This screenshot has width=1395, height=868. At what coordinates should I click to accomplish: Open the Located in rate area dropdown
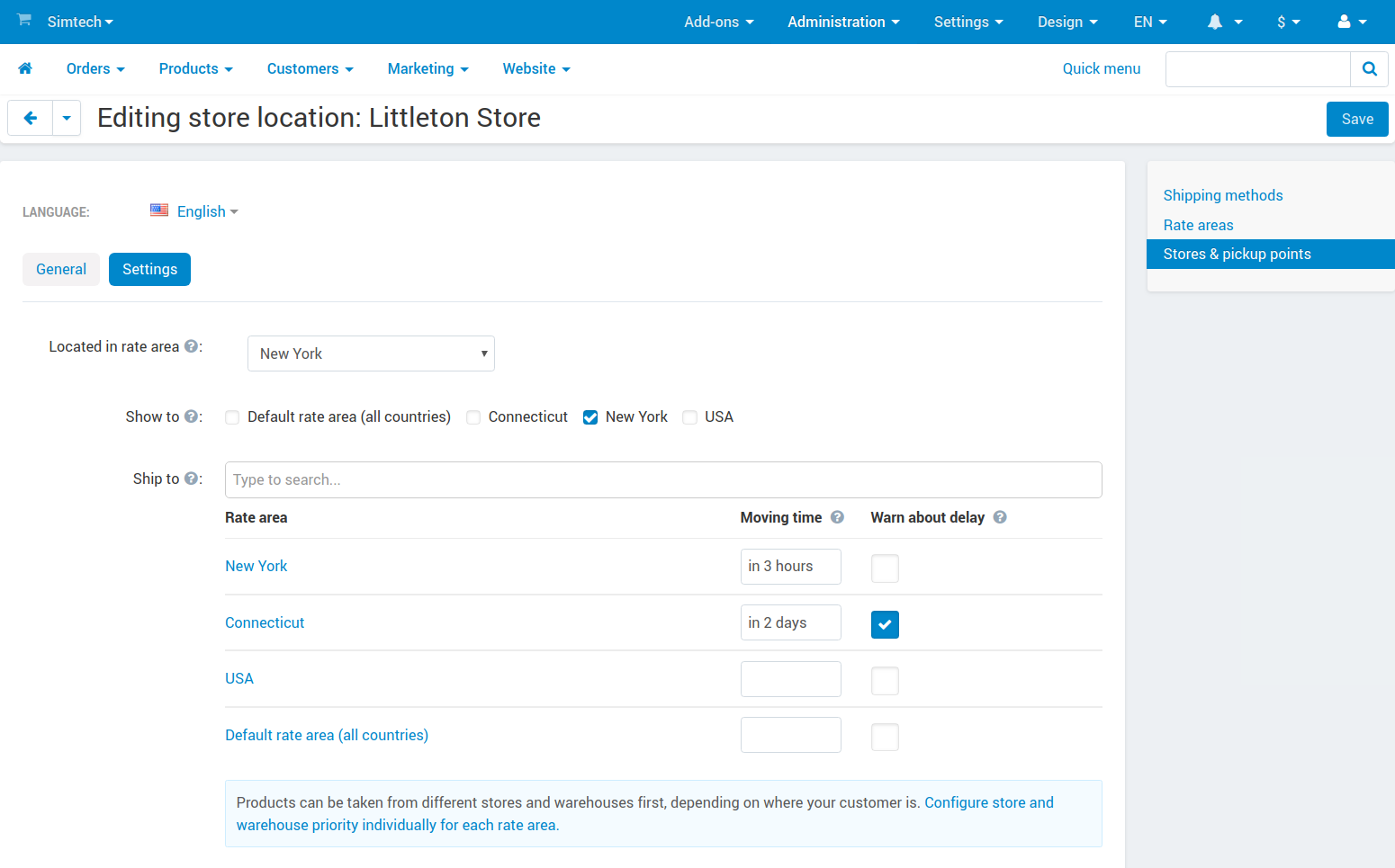371,353
